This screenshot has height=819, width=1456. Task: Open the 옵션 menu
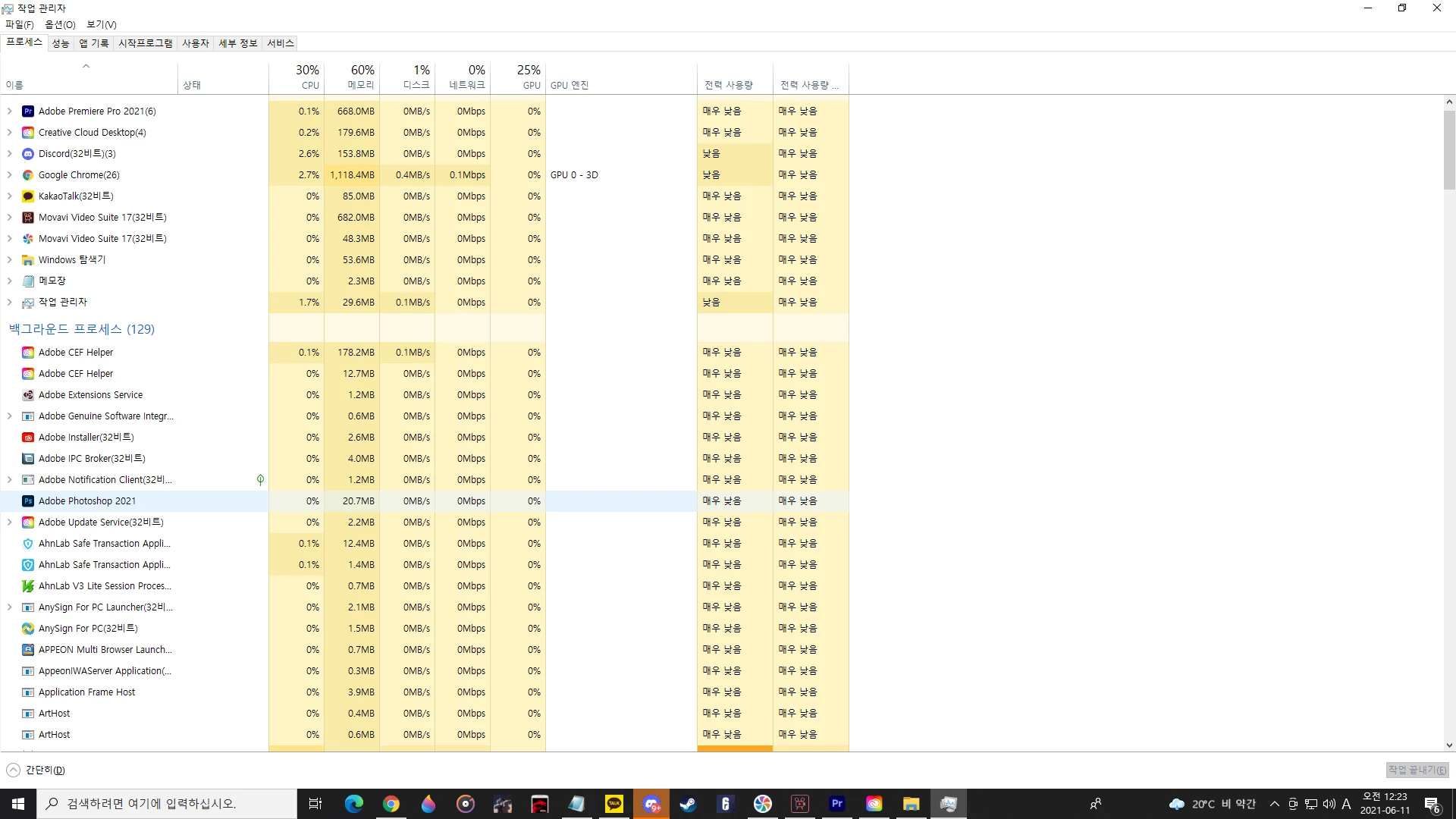[60, 24]
